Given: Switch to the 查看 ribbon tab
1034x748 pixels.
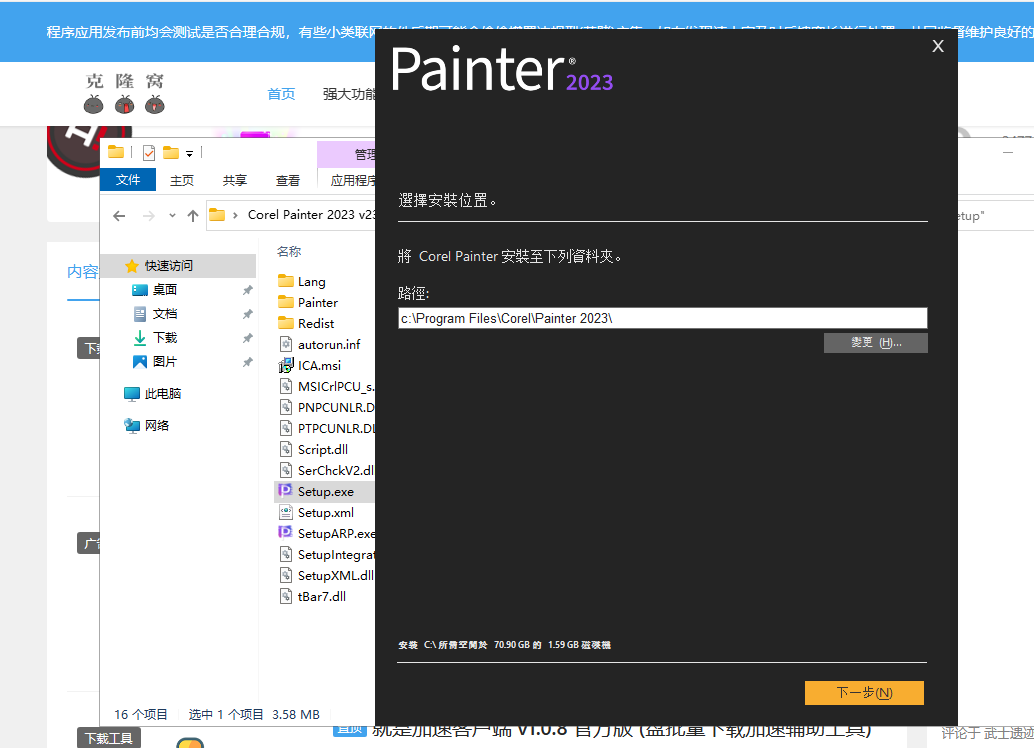Looking at the screenshot, I should [288, 180].
